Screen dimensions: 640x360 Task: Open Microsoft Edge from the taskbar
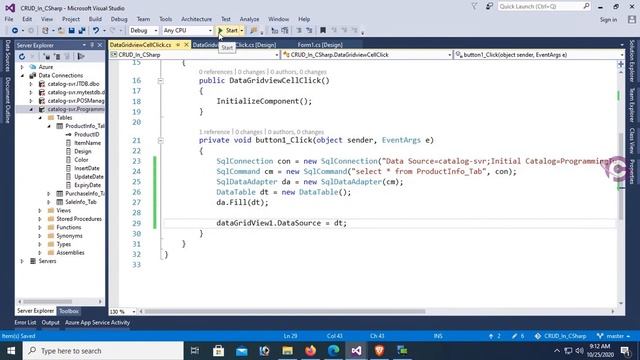coord(333,351)
